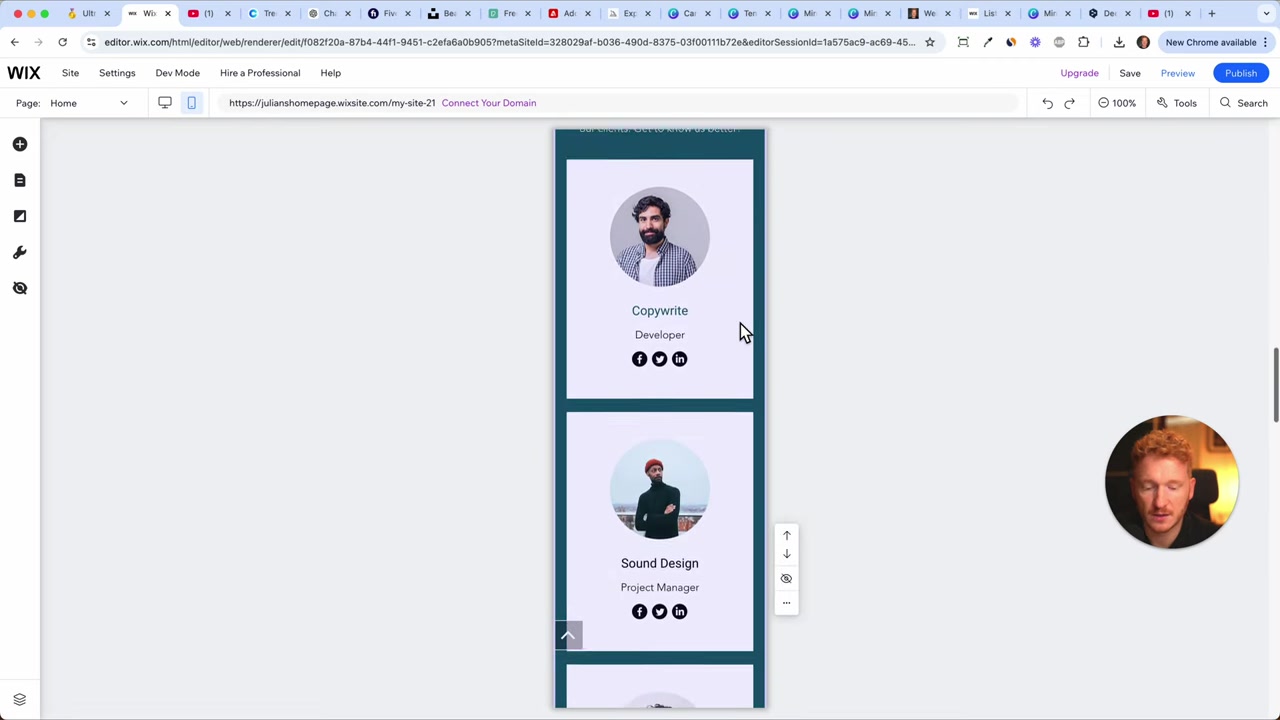Open the Add Elements plus panel
The image size is (1280, 720).
click(20, 144)
